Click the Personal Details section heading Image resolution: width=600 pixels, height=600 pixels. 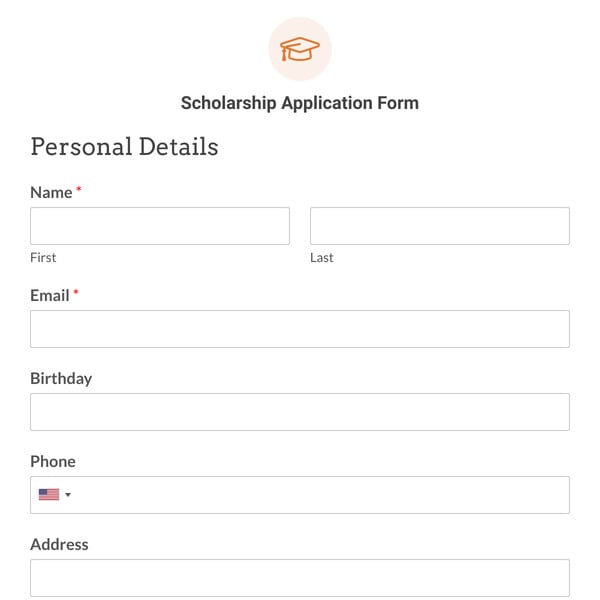click(124, 147)
